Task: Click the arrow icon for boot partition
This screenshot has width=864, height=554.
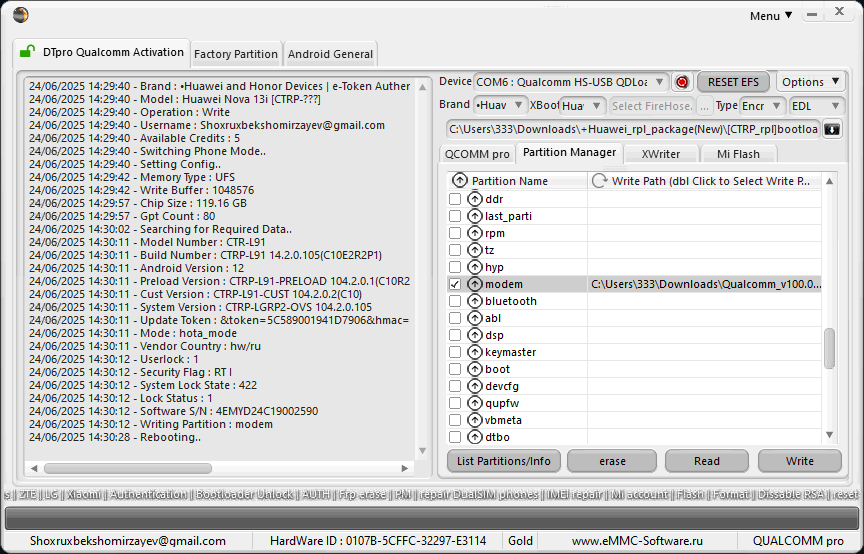Action: (474, 369)
